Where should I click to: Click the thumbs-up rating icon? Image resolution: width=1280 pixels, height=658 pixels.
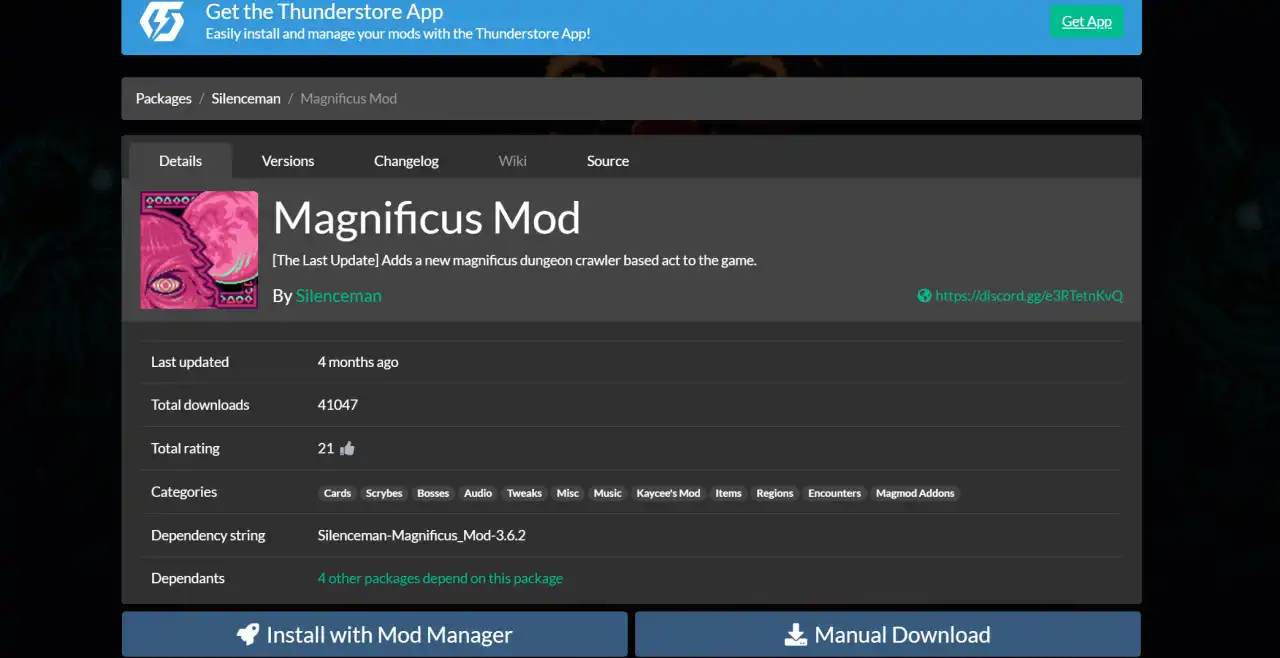(347, 448)
